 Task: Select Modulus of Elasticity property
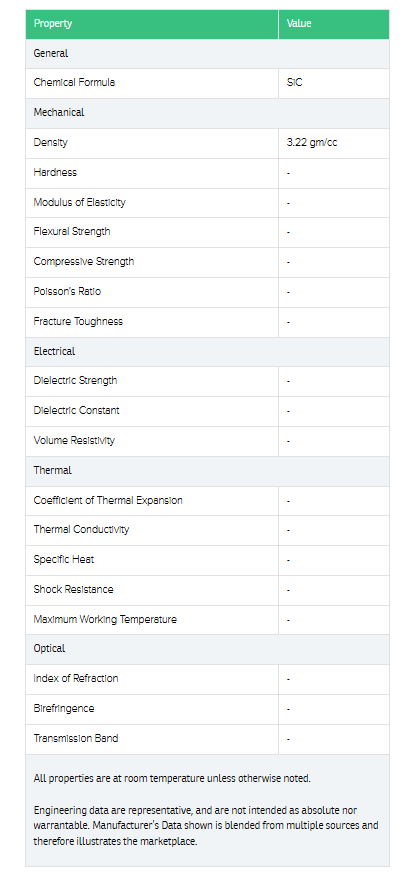[79, 202]
